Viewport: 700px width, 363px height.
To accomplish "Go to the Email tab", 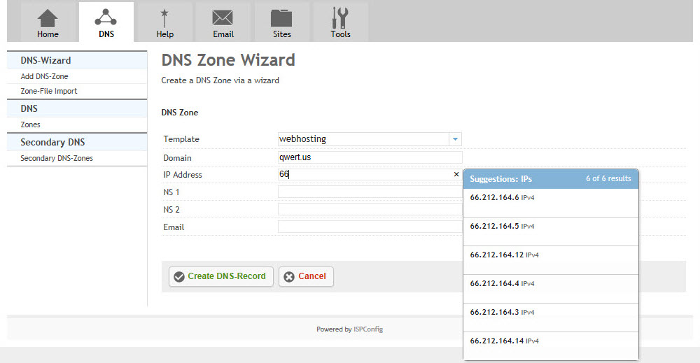I will [223, 22].
